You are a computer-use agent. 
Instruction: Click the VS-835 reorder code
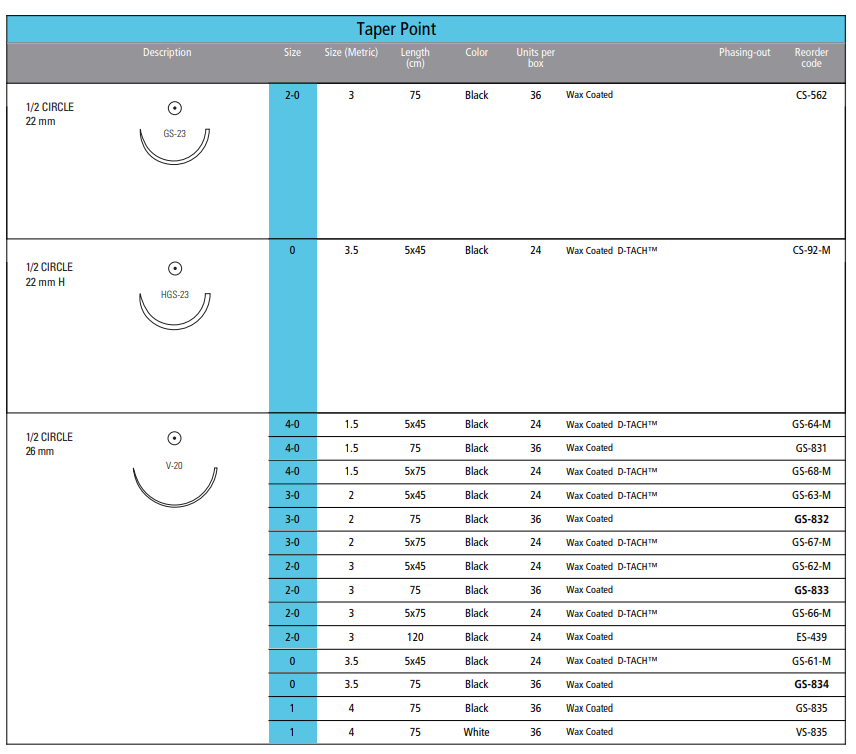pyautogui.click(x=811, y=732)
